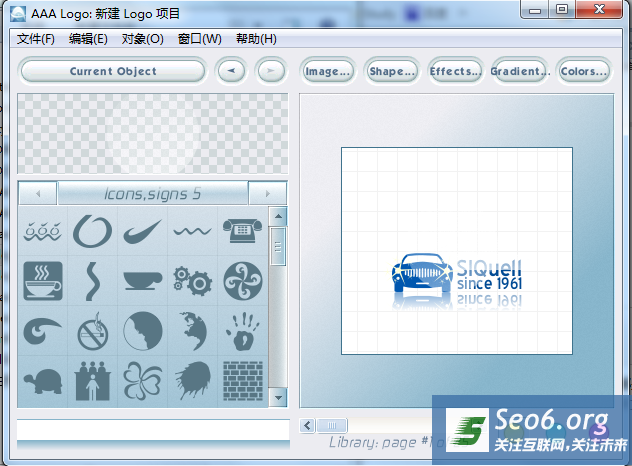Screen dimensions: 632x466
Task: Switch to previous icon category
Action: click(x=38, y=193)
